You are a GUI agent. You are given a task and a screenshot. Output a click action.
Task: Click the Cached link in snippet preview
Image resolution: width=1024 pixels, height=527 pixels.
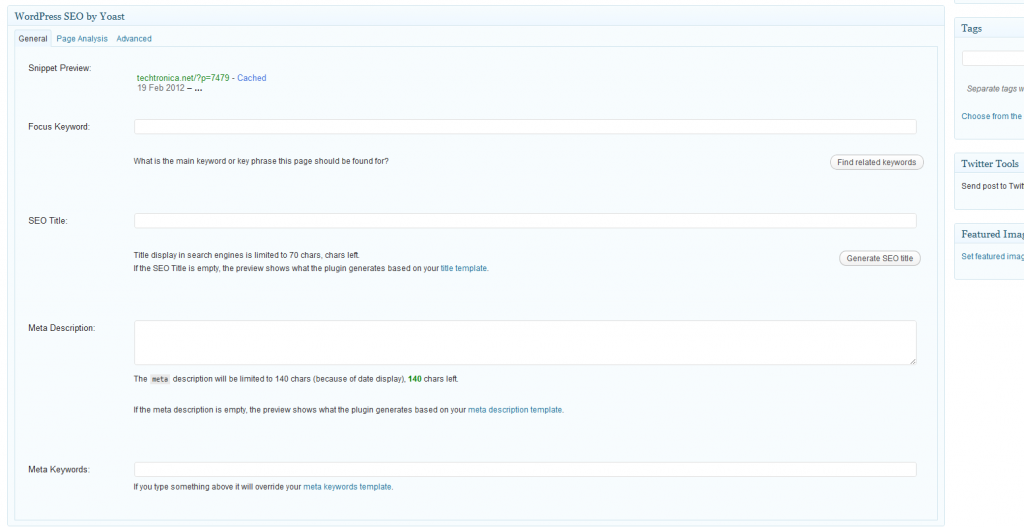coord(252,78)
